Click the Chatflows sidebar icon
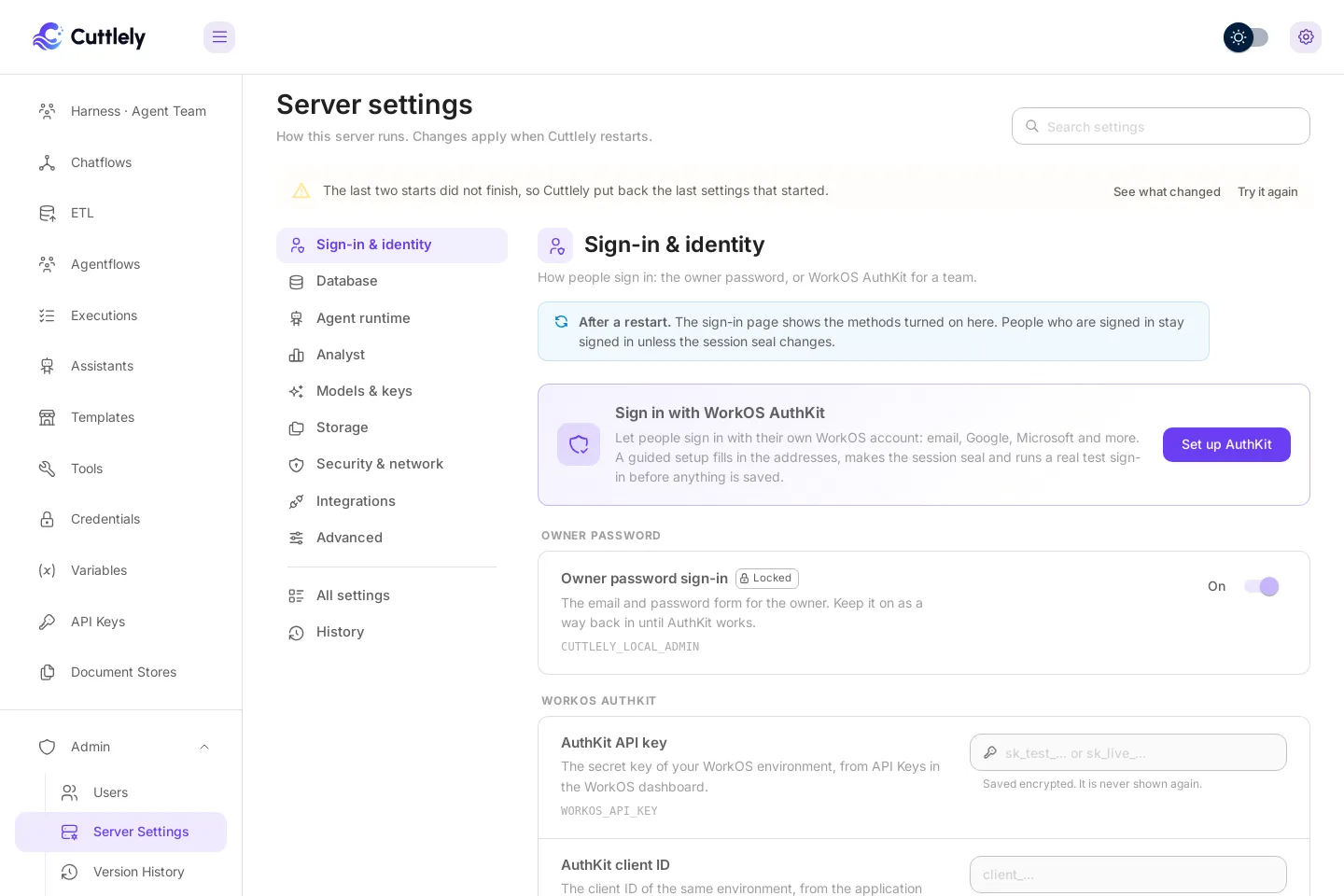 click(x=47, y=162)
